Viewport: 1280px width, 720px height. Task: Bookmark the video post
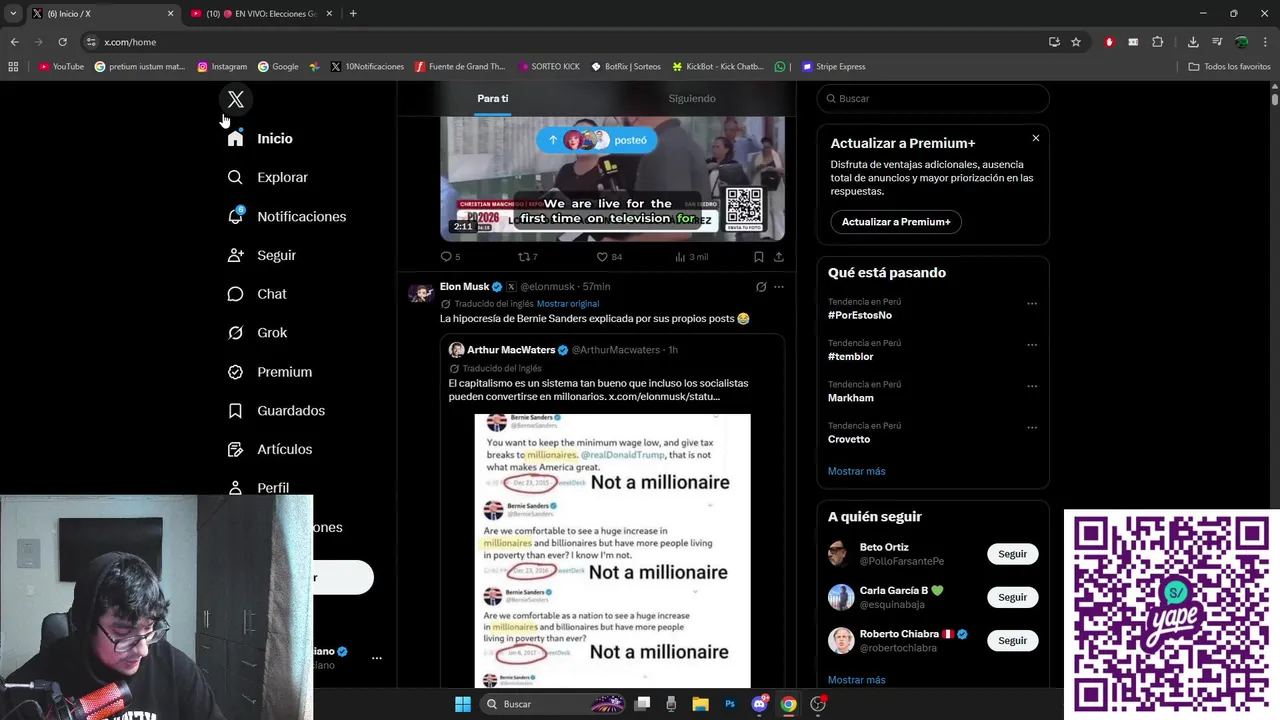[758, 257]
